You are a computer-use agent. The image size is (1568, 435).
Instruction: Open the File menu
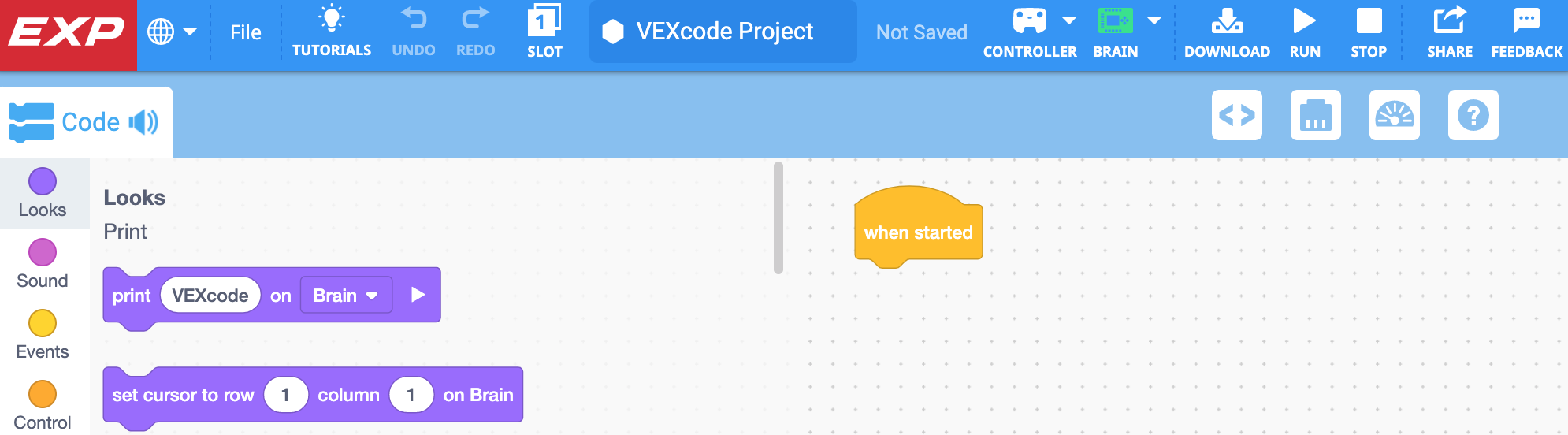[246, 32]
